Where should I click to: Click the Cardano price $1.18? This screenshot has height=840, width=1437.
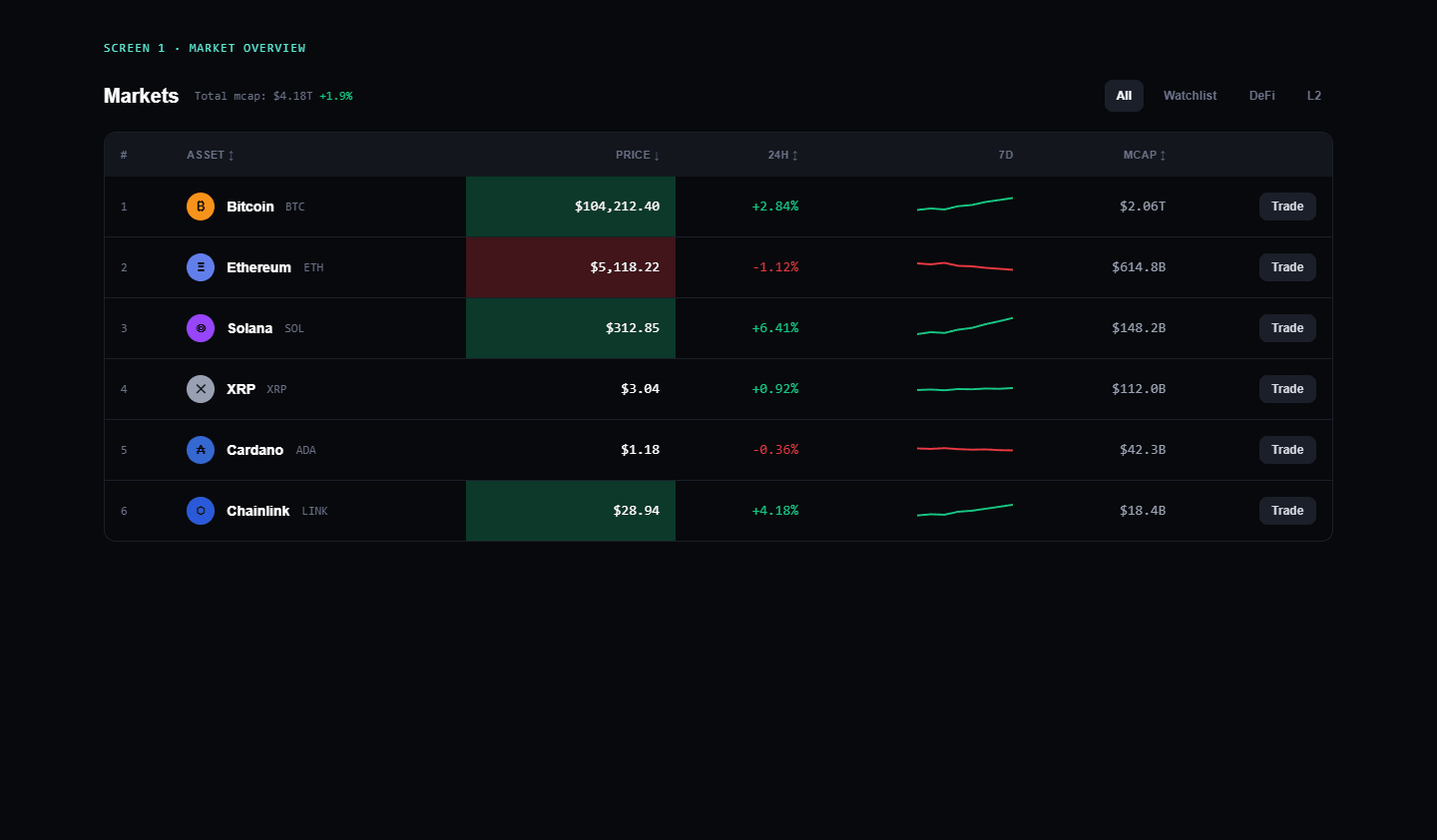tap(640, 450)
